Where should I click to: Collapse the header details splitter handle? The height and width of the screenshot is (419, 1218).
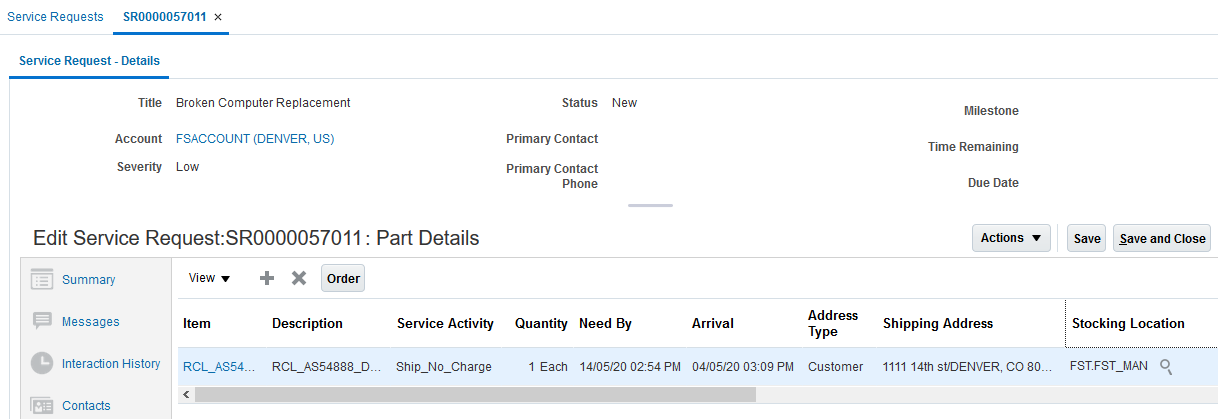[650, 206]
